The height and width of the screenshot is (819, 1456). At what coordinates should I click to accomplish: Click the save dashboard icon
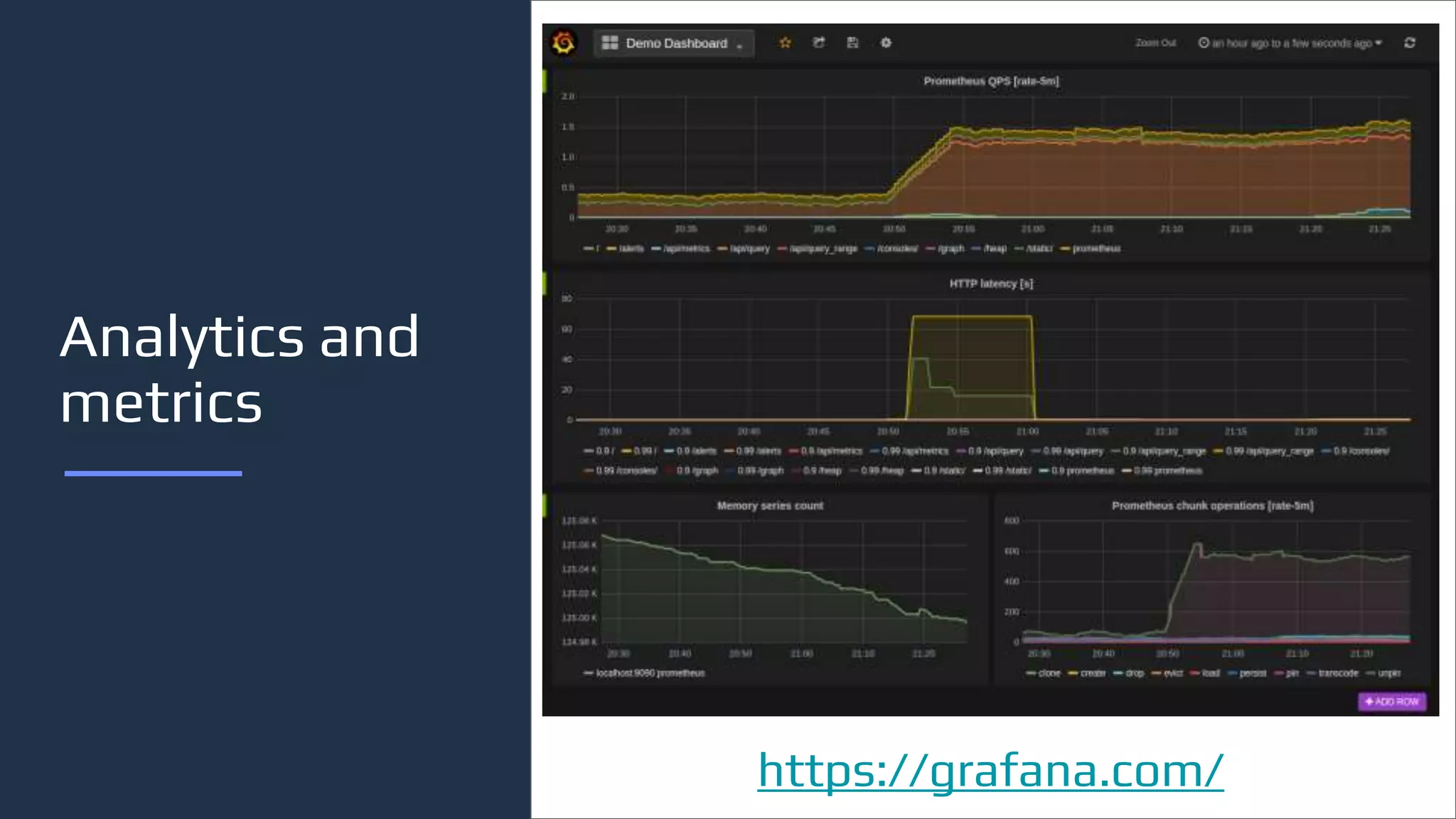pos(852,43)
